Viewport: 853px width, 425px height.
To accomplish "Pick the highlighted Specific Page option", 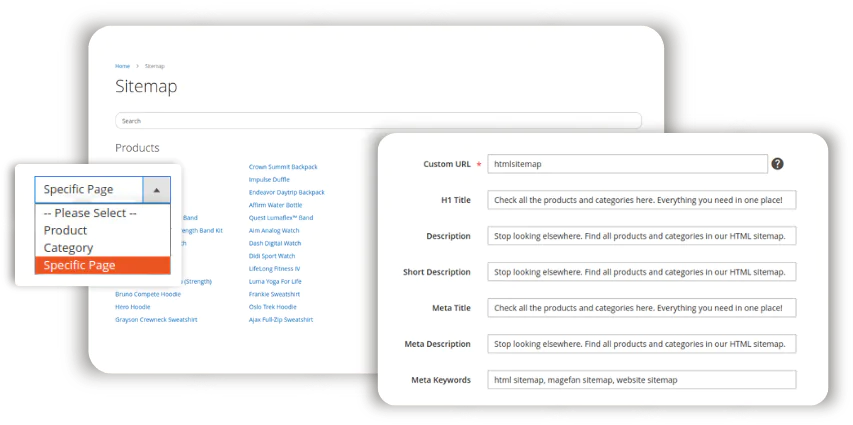I will pos(102,265).
